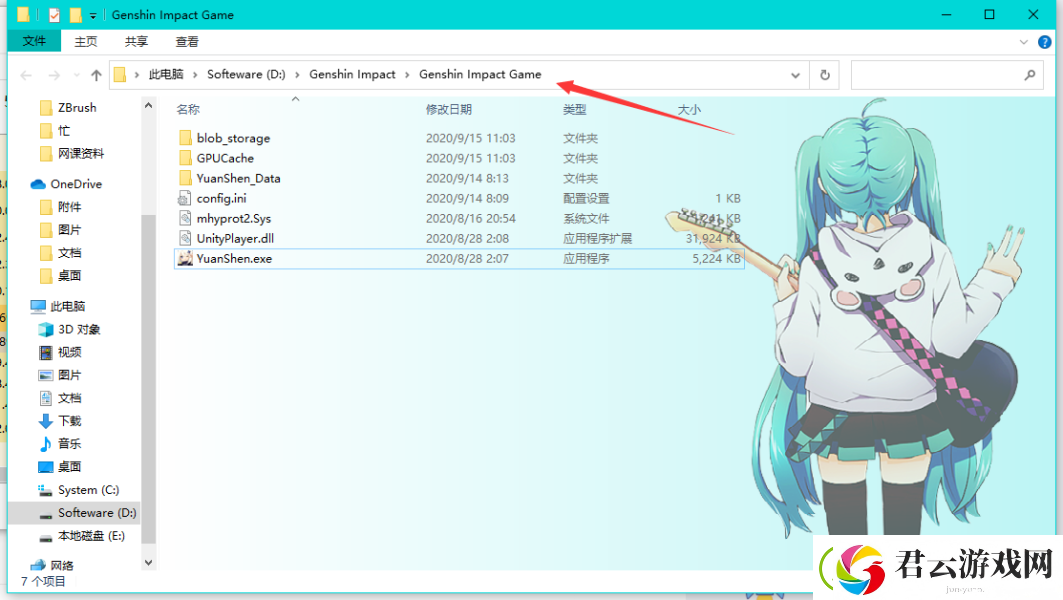Select the config.ini file icon
This screenshot has width=1063, height=600.
tap(184, 199)
